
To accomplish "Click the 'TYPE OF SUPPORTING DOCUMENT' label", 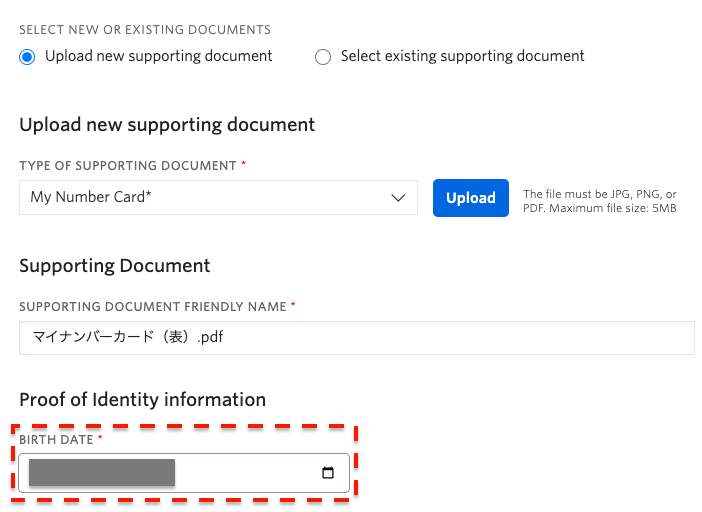I will (128, 166).
